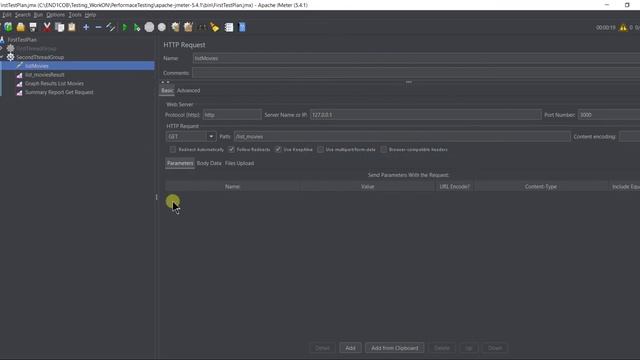Viewport: 640px width, 360px height.
Task: Select the Summary Report Get Request tree item
Action: [59, 92]
